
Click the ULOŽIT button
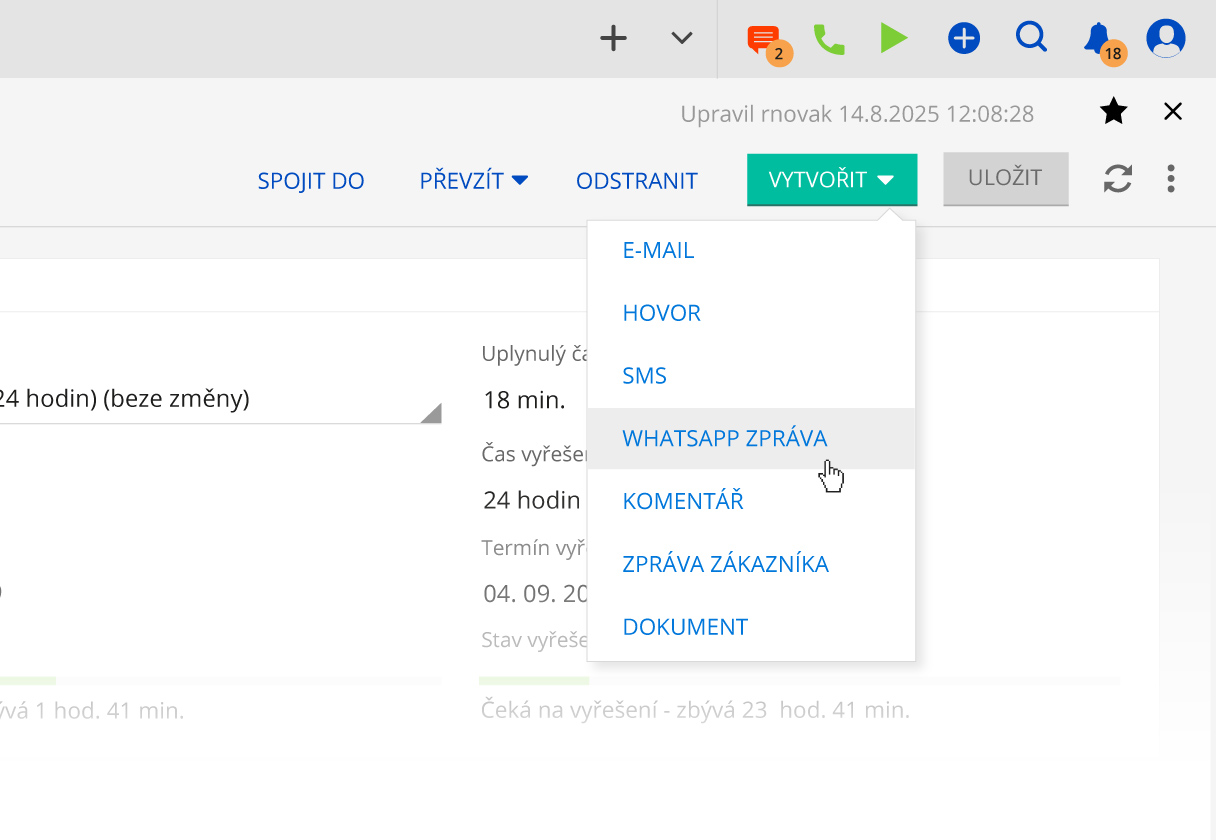pyautogui.click(x=1005, y=178)
